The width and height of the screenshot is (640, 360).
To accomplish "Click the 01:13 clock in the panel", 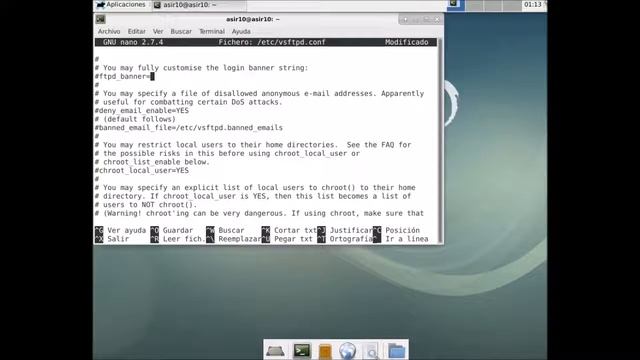I will click(533, 4).
